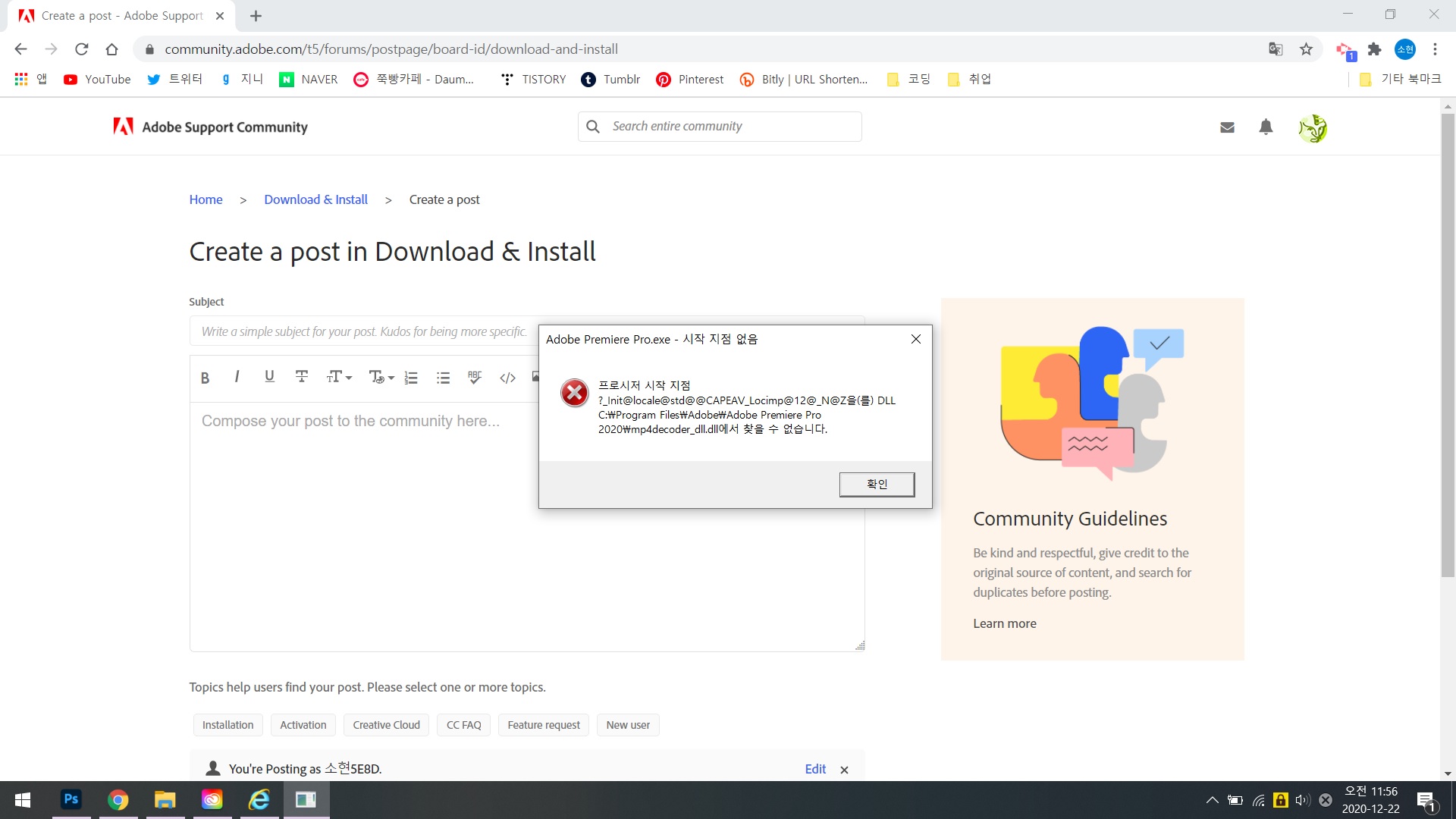The height and width of the screenshot is (819, 1456).
Task: Open the notifications bell
Action: (x=1265, y=127)
